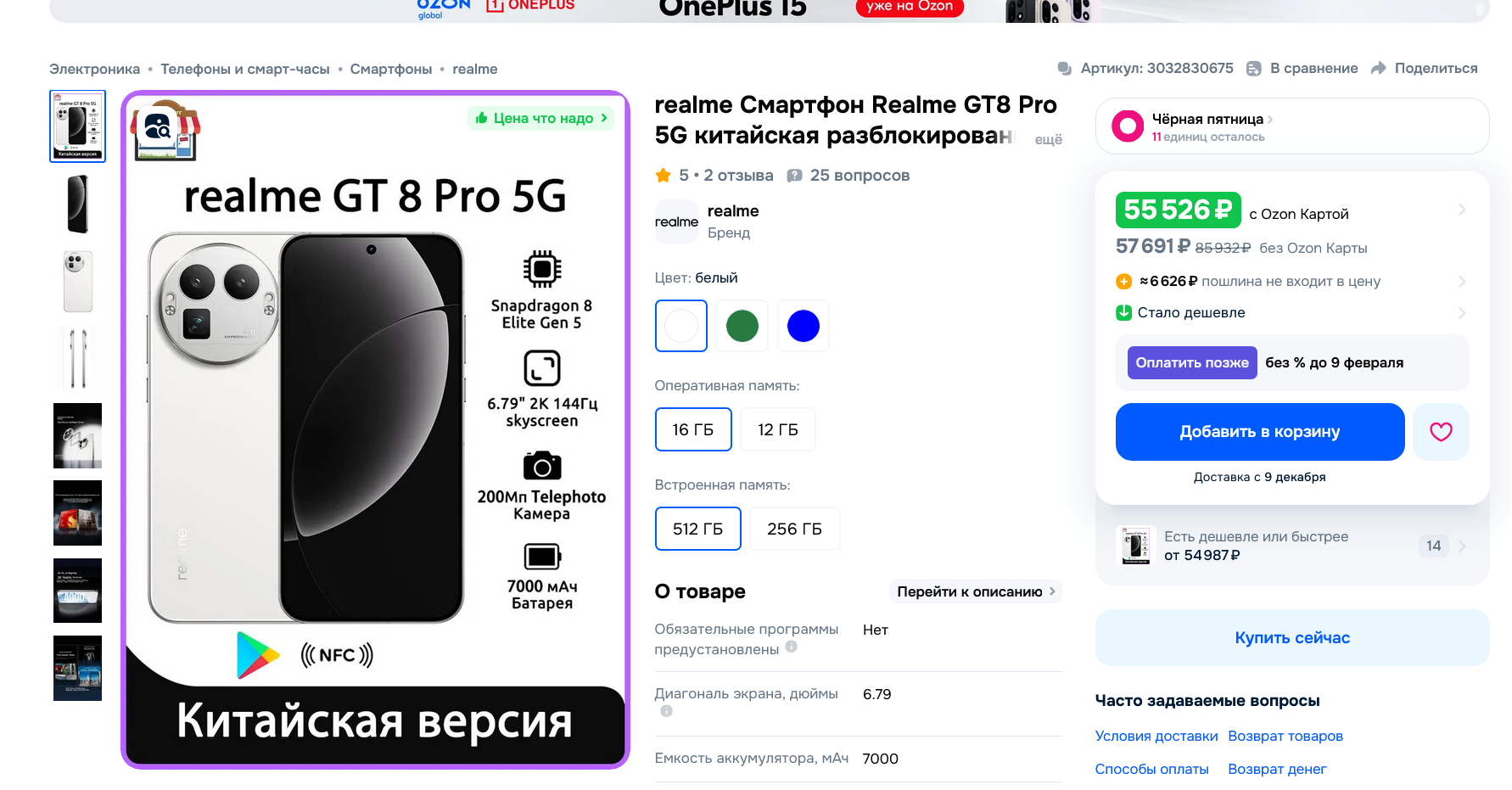Select 256 ГБ storage option

point(794,529)
